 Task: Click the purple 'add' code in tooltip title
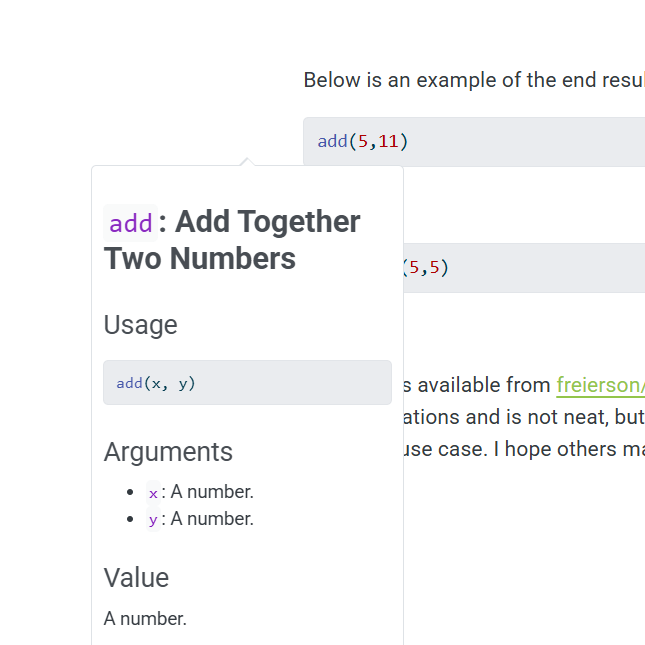pyautogui.click(x=131, y=222)
